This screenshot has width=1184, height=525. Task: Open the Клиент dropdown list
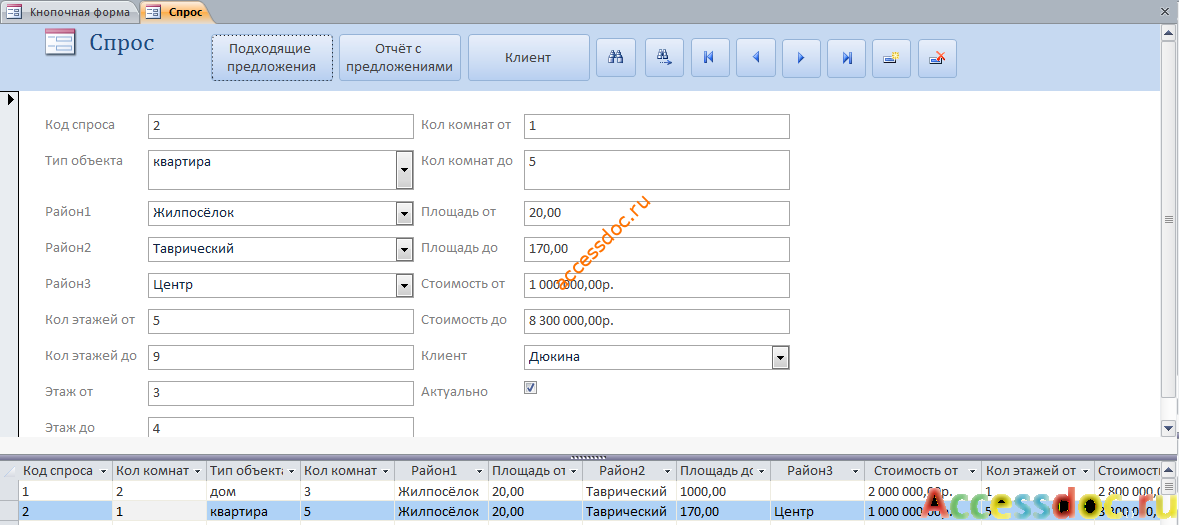click(x=781, y=357)
